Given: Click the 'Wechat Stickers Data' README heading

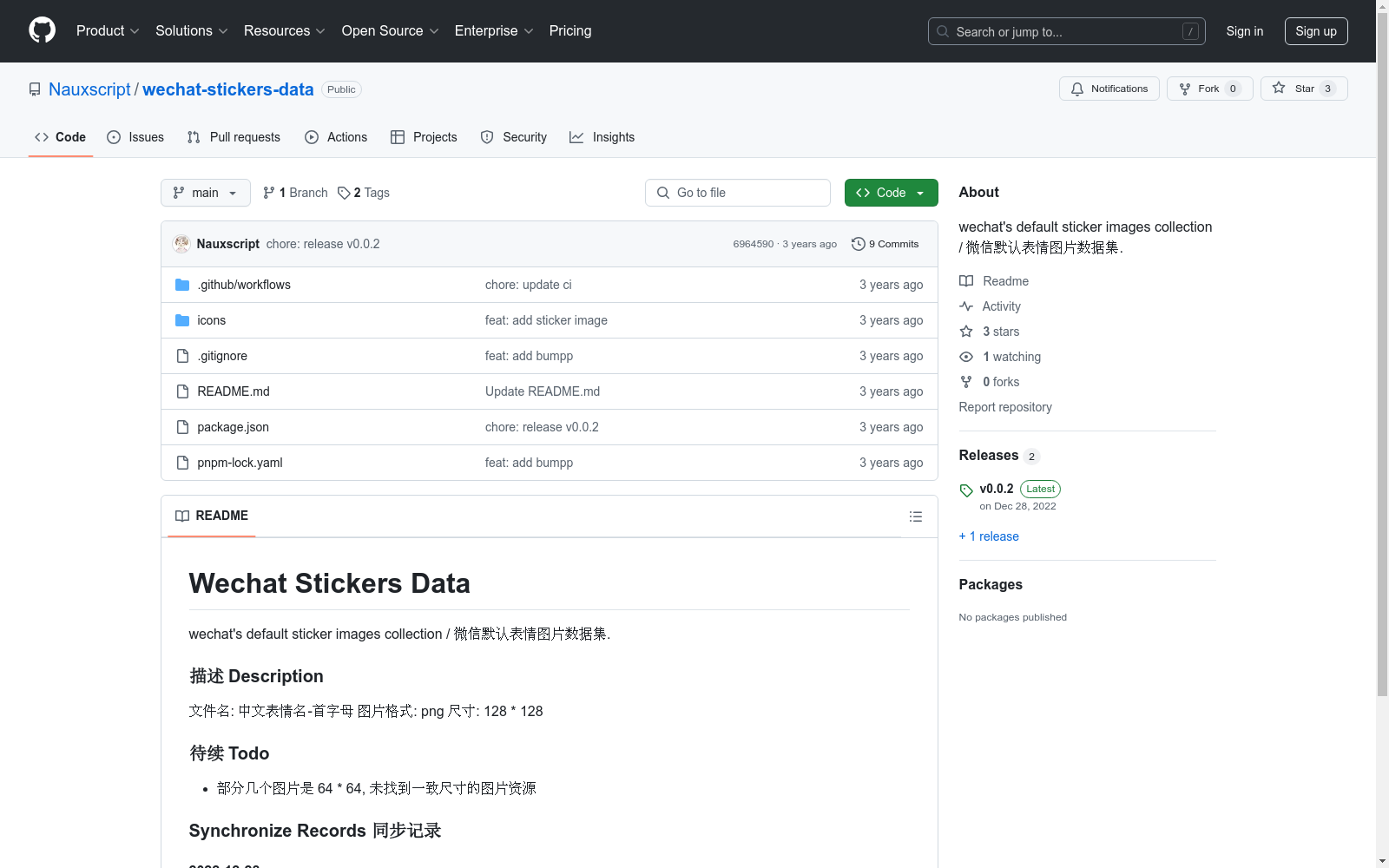Looking at the screenshot, I should (x=330, y=583).
